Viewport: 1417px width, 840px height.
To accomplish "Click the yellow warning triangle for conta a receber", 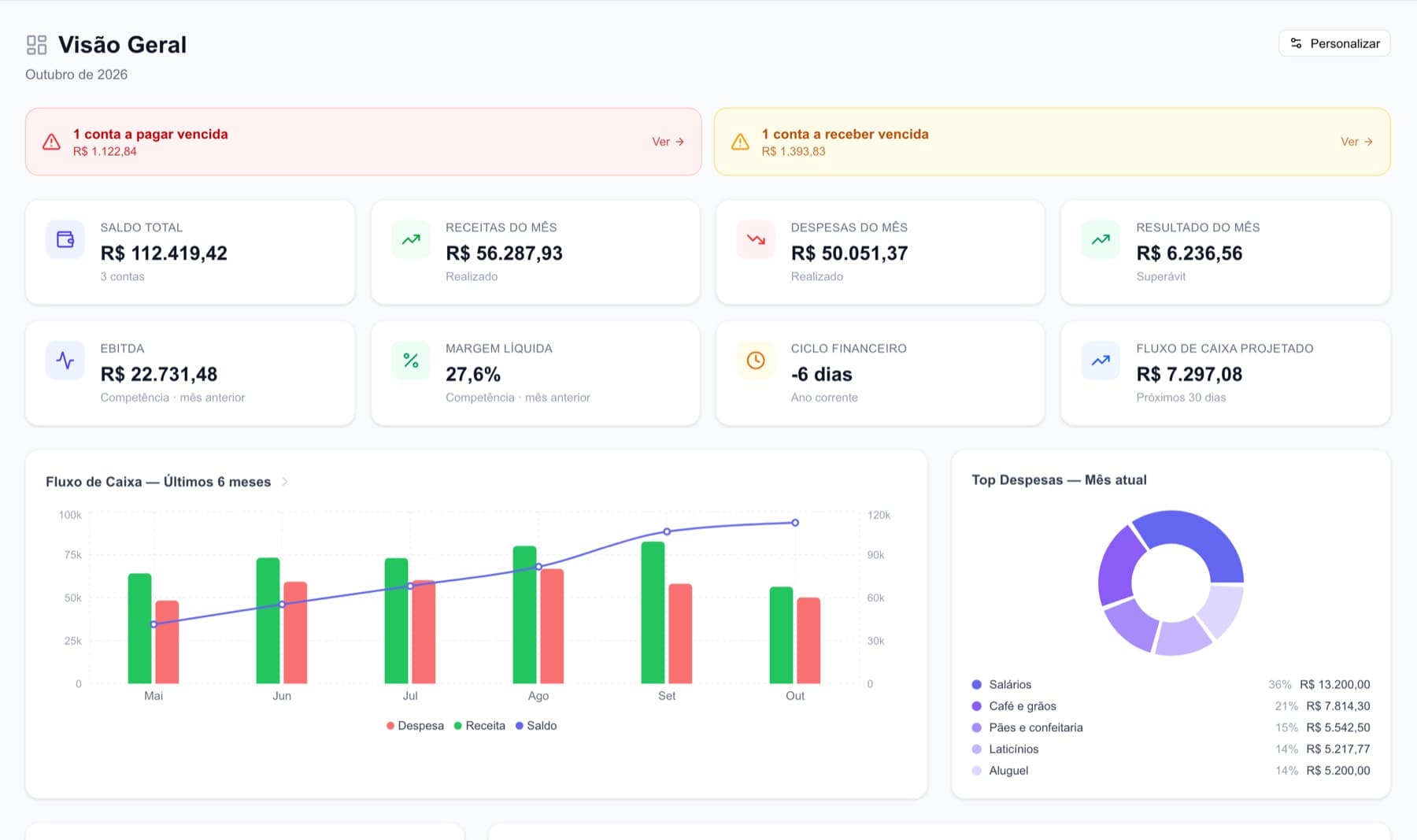I will pos(740,142).
